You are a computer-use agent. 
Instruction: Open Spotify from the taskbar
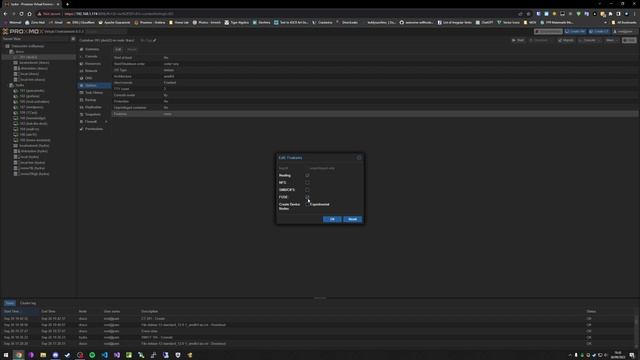[x=92, y=355]
